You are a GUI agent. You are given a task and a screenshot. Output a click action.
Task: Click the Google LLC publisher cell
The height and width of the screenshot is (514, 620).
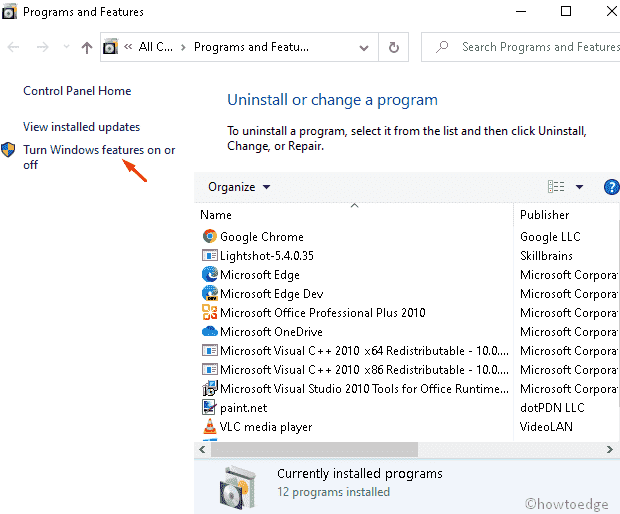[x=550, y=236]
